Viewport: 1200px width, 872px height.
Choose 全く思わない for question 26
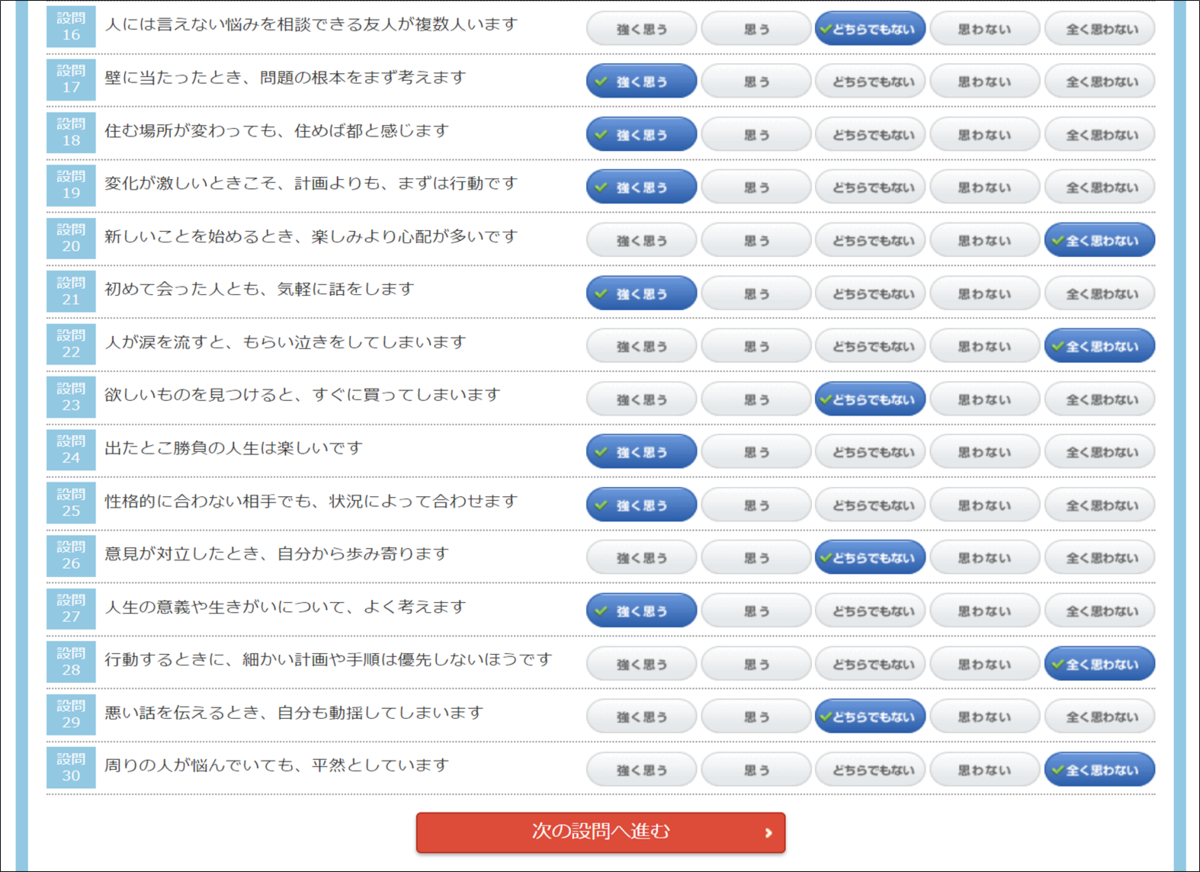tap(1100, 557)
